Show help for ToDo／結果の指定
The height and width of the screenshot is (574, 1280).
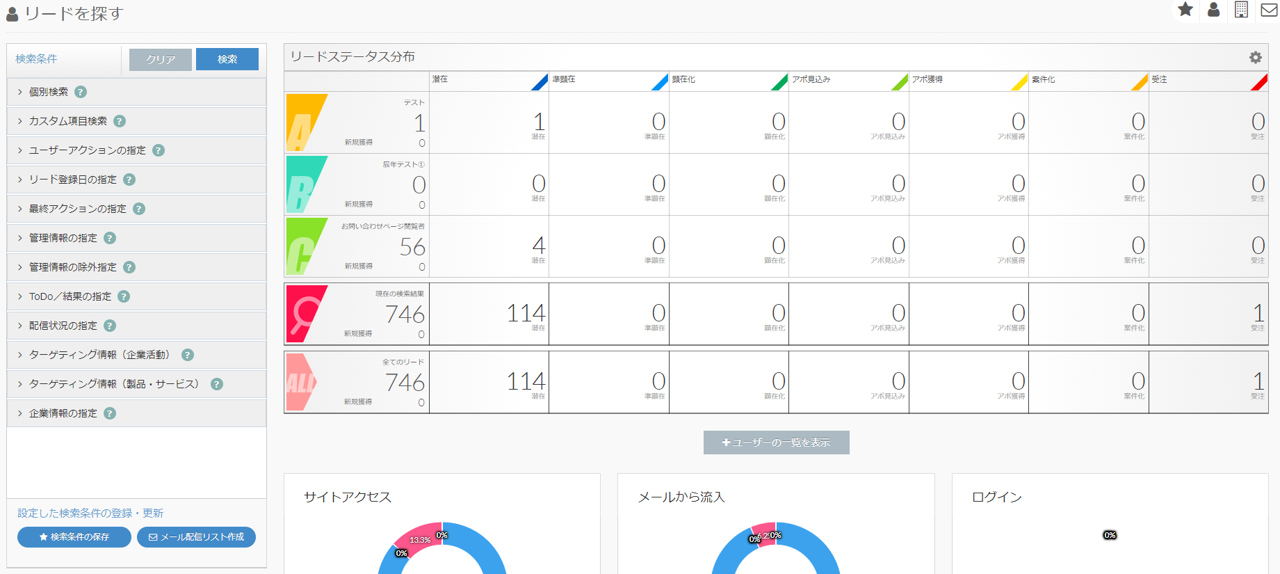point(124,296)
